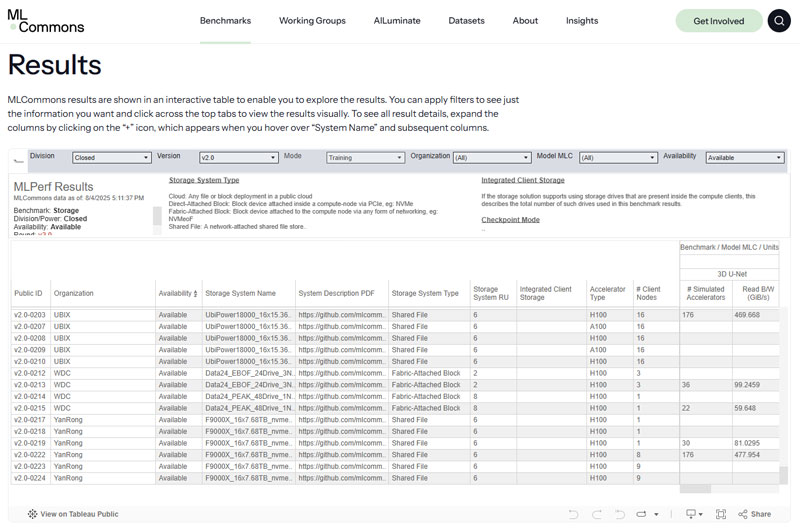
Task: Expand the Organization filter dropdown
Action: tap(491, 158)
